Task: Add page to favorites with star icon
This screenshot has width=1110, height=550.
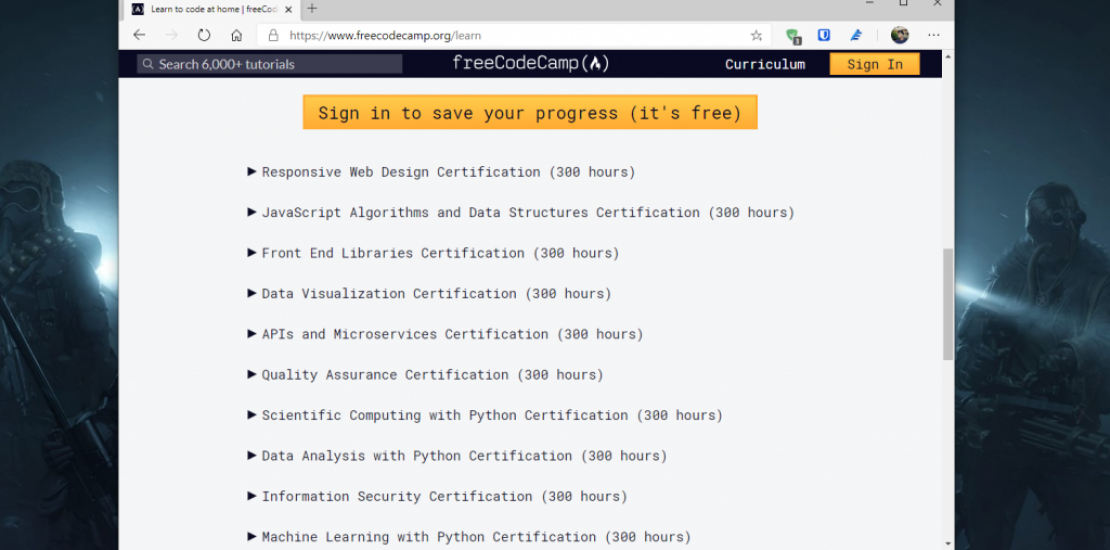Action: click(756, 35)
